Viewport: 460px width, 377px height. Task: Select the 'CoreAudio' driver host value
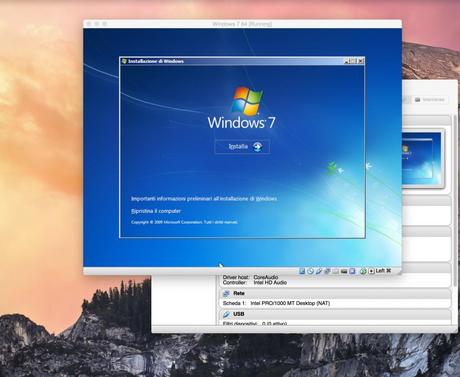point(266,277)
